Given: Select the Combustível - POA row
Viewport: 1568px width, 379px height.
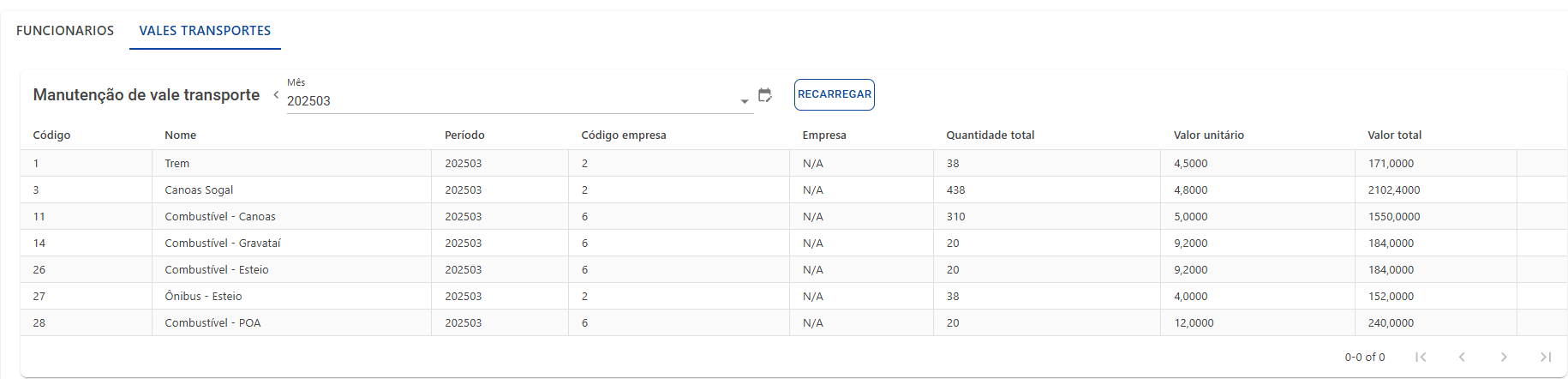Looking at the screenshot, I should point(793,322).
